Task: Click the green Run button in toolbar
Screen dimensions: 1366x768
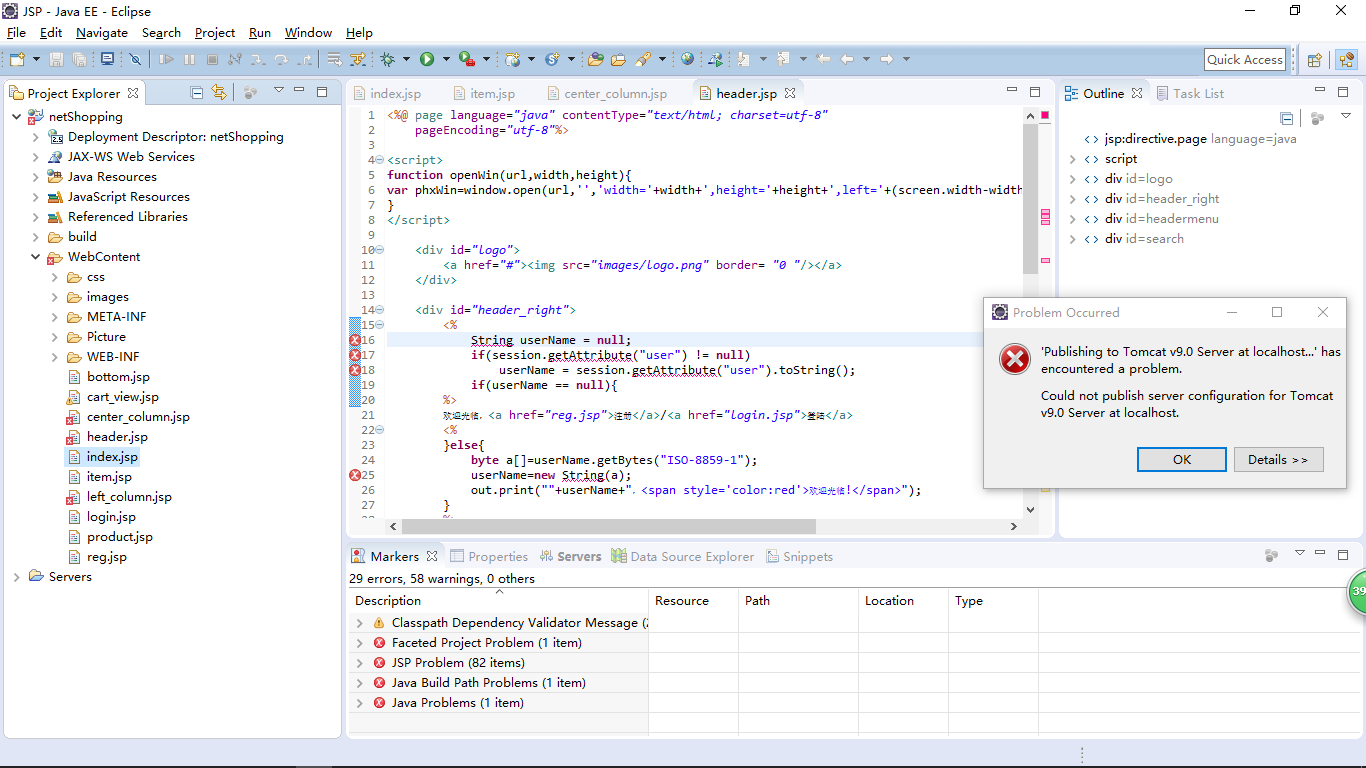Action: point(427,60)
